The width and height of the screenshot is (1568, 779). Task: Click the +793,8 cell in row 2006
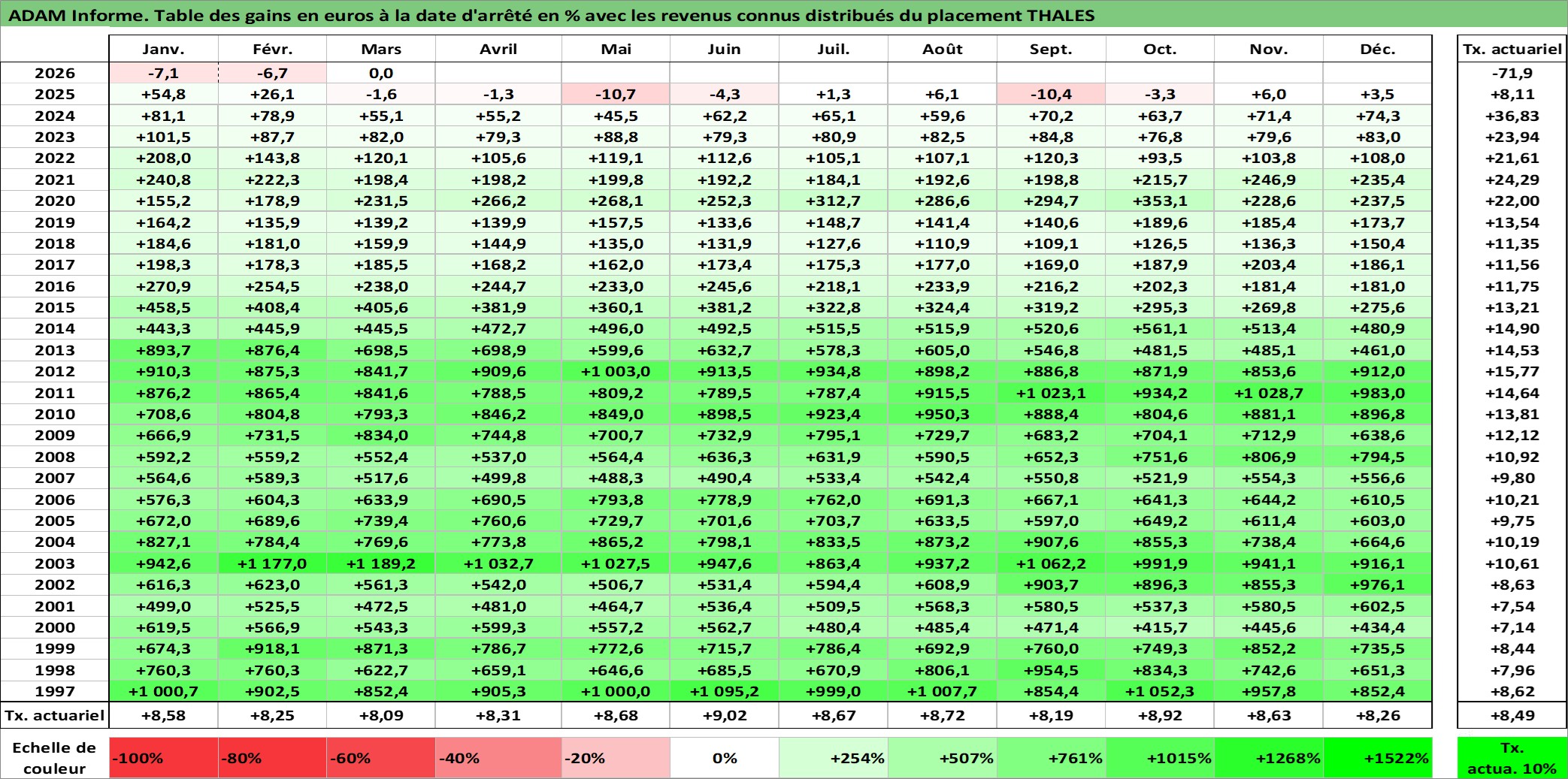click(616, 500)
